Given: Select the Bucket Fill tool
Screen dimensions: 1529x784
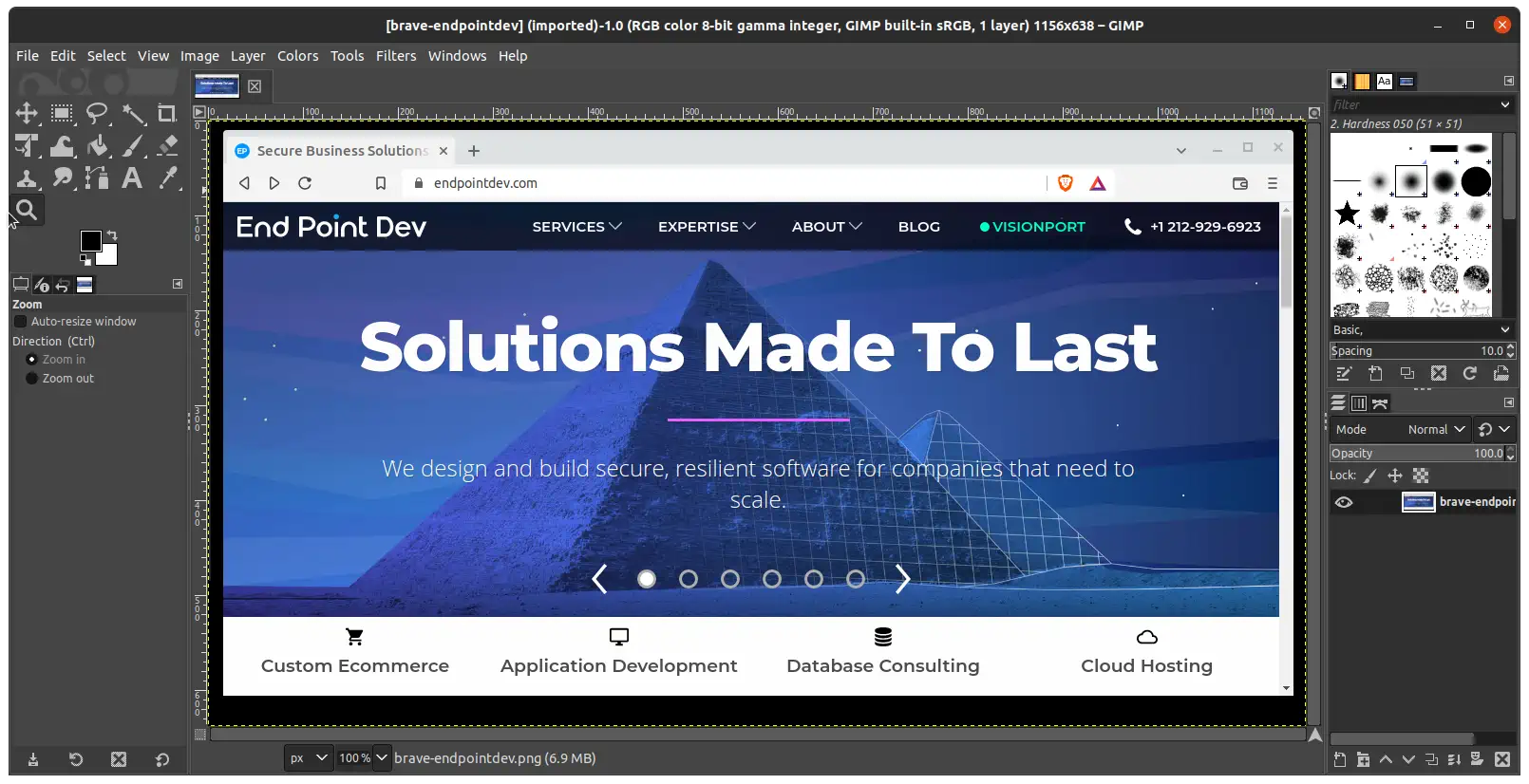Looking at the screenshot, I should (97, 146).
